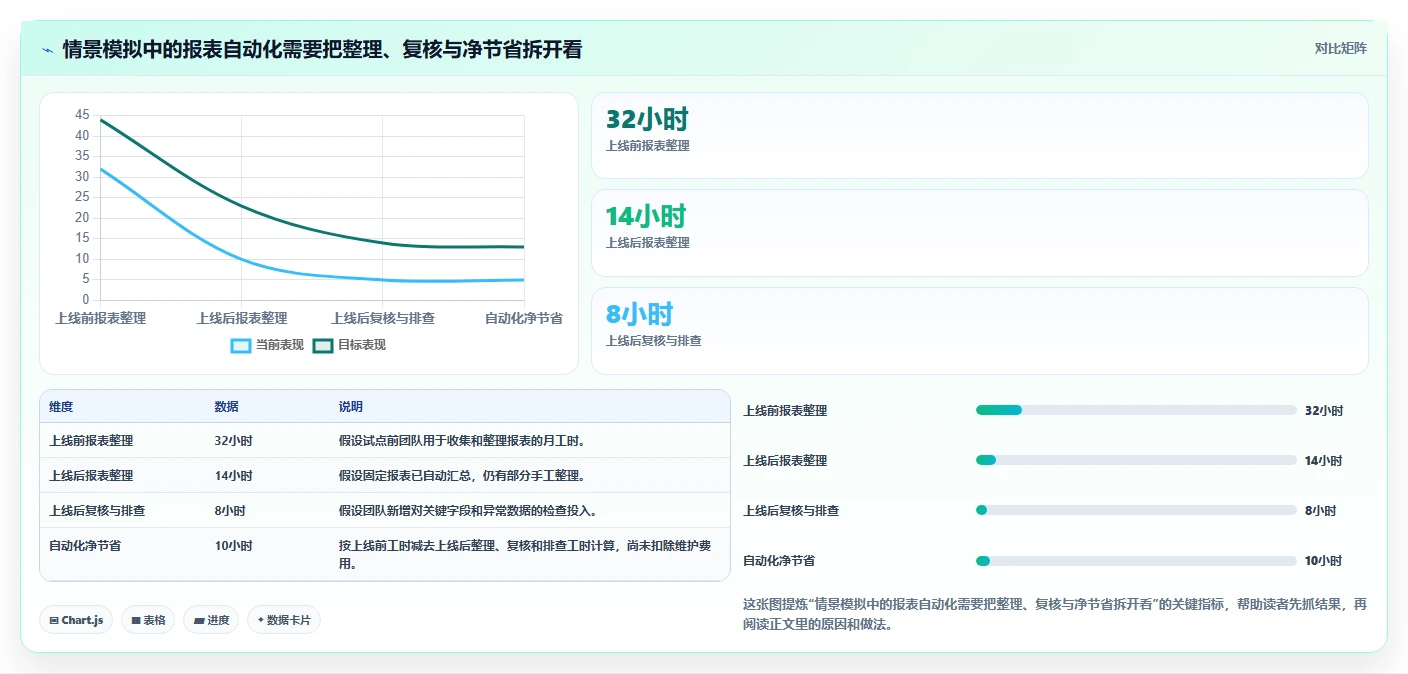Click the description starting 按上线前工时减去
1408x674 pixels.
point(524,554)
